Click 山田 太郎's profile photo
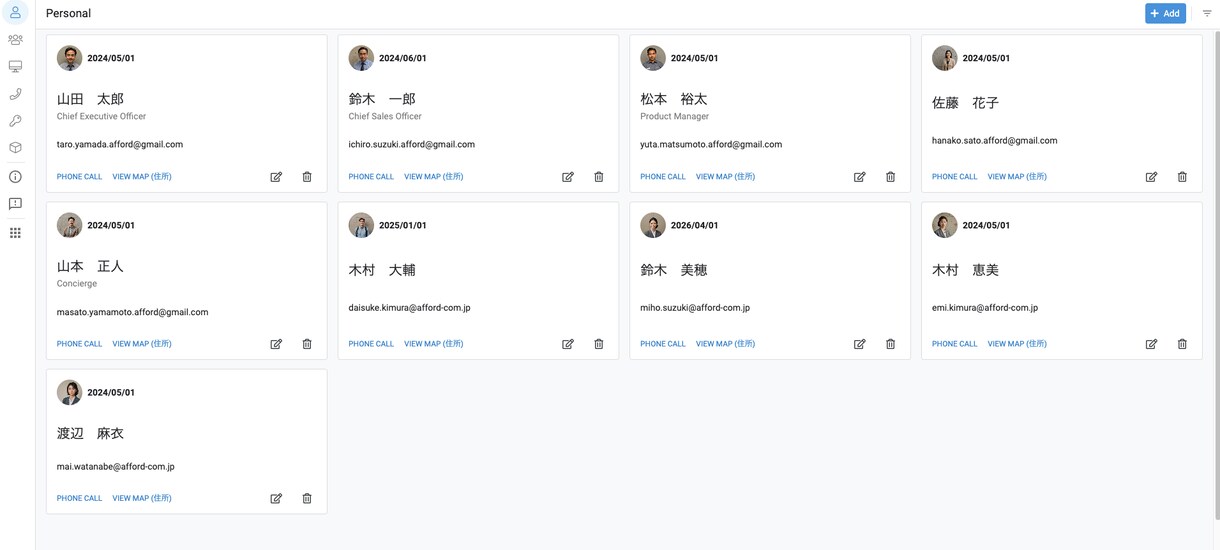This screenshot has height=550, width=1220. pos(69,58)
